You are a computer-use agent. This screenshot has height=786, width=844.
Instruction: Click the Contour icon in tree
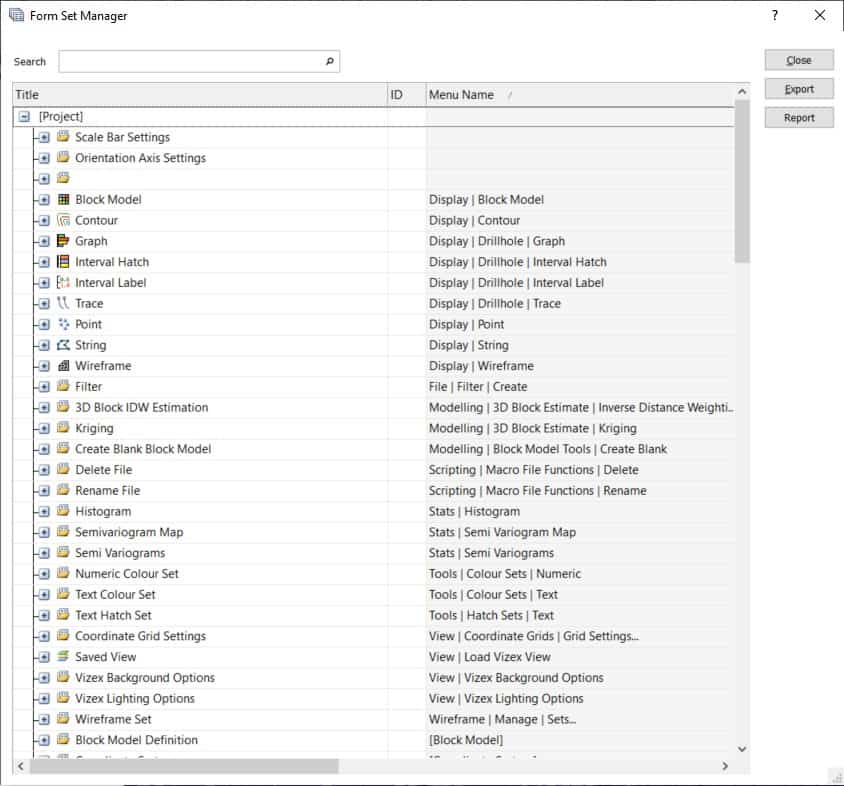64,220
